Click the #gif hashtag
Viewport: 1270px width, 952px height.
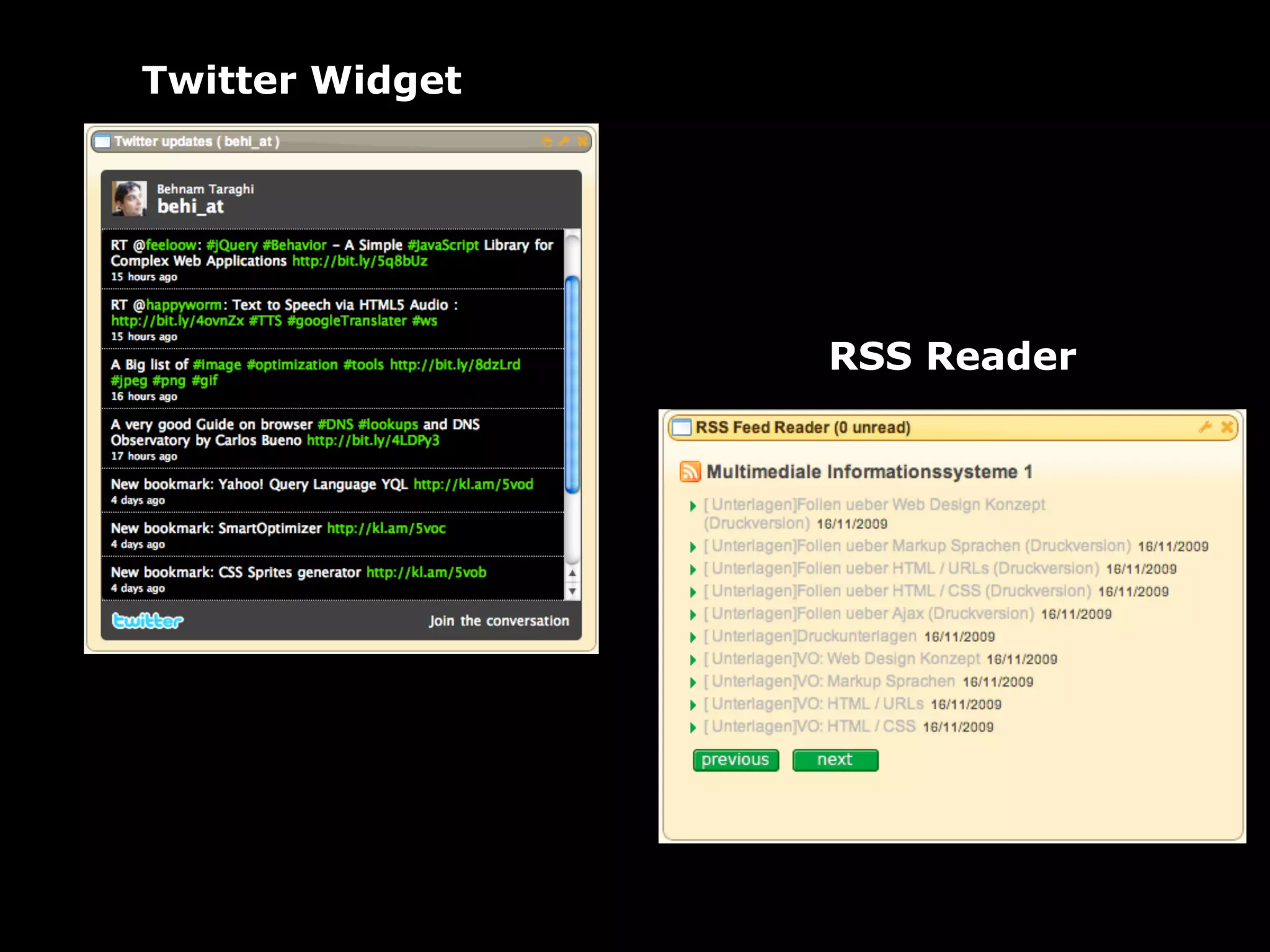coord(205,381)
